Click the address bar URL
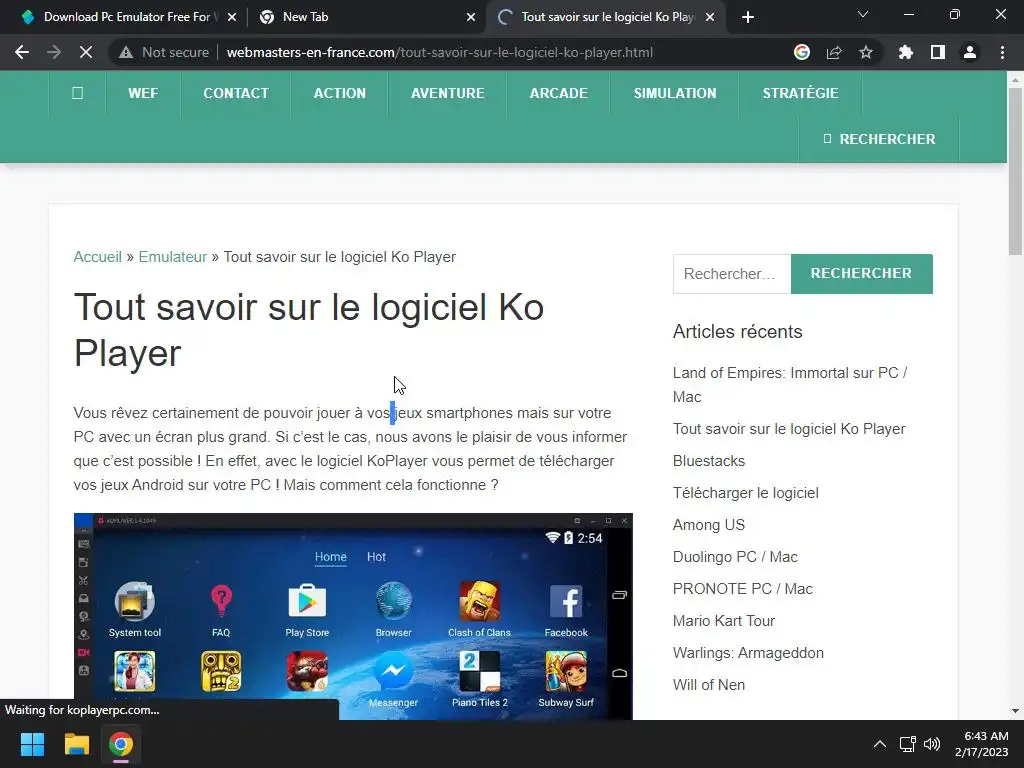 (x=440, y=52)
